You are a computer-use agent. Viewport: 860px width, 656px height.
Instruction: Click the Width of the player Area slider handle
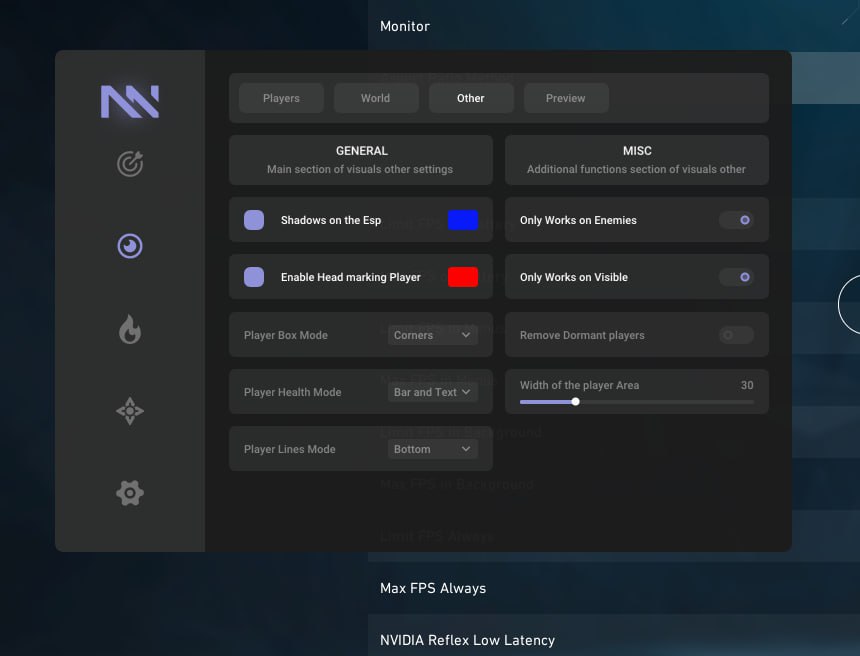(x=575, y=402)
